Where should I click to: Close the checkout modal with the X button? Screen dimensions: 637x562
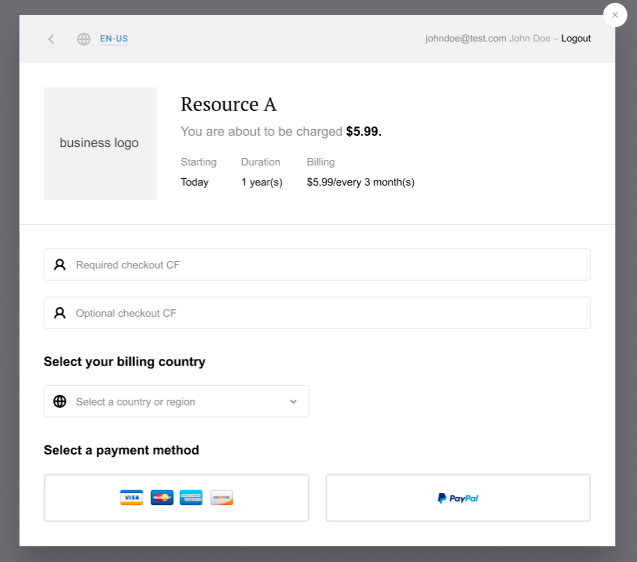615,15
